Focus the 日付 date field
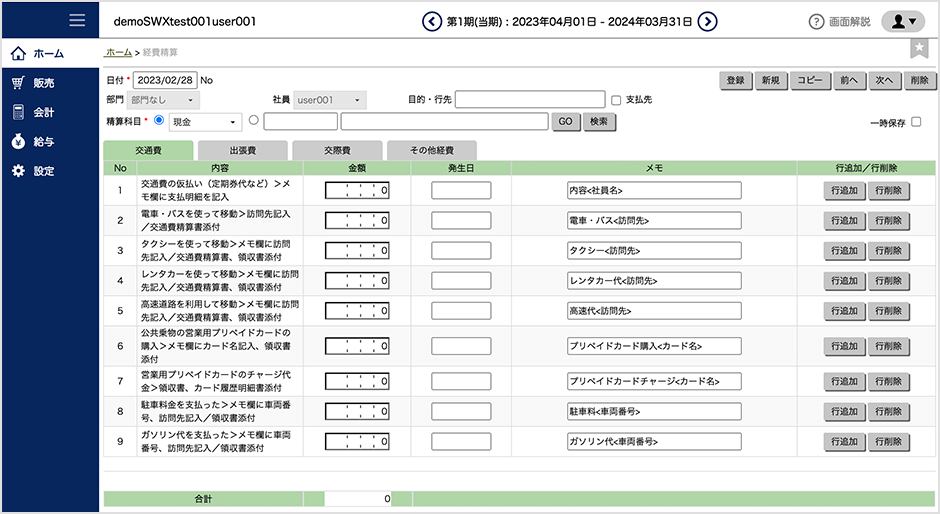This screenshot has width=940, height=514. (x=165, y=80)
